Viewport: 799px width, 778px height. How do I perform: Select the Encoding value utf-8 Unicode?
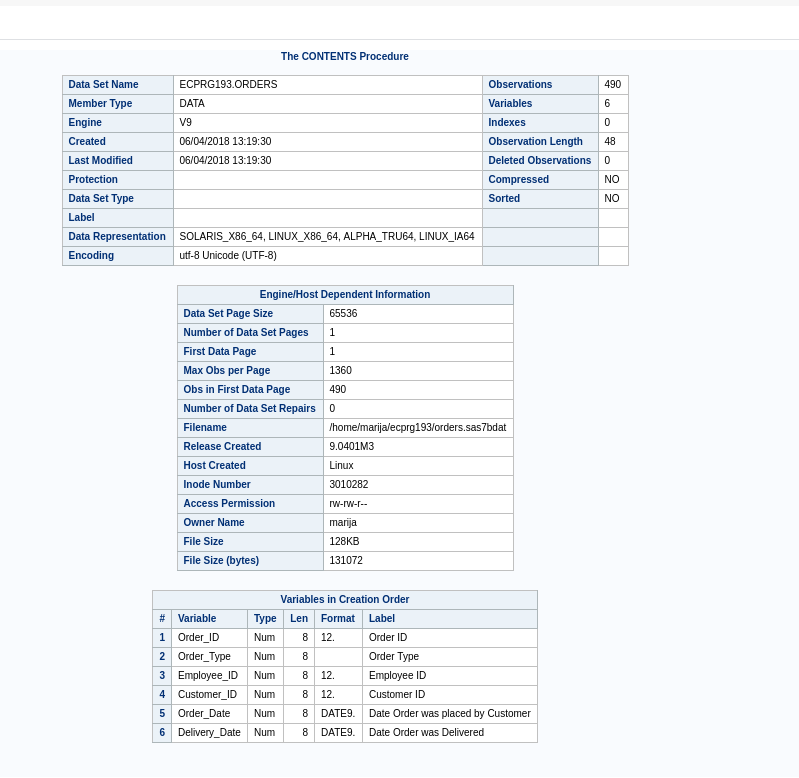228,256
